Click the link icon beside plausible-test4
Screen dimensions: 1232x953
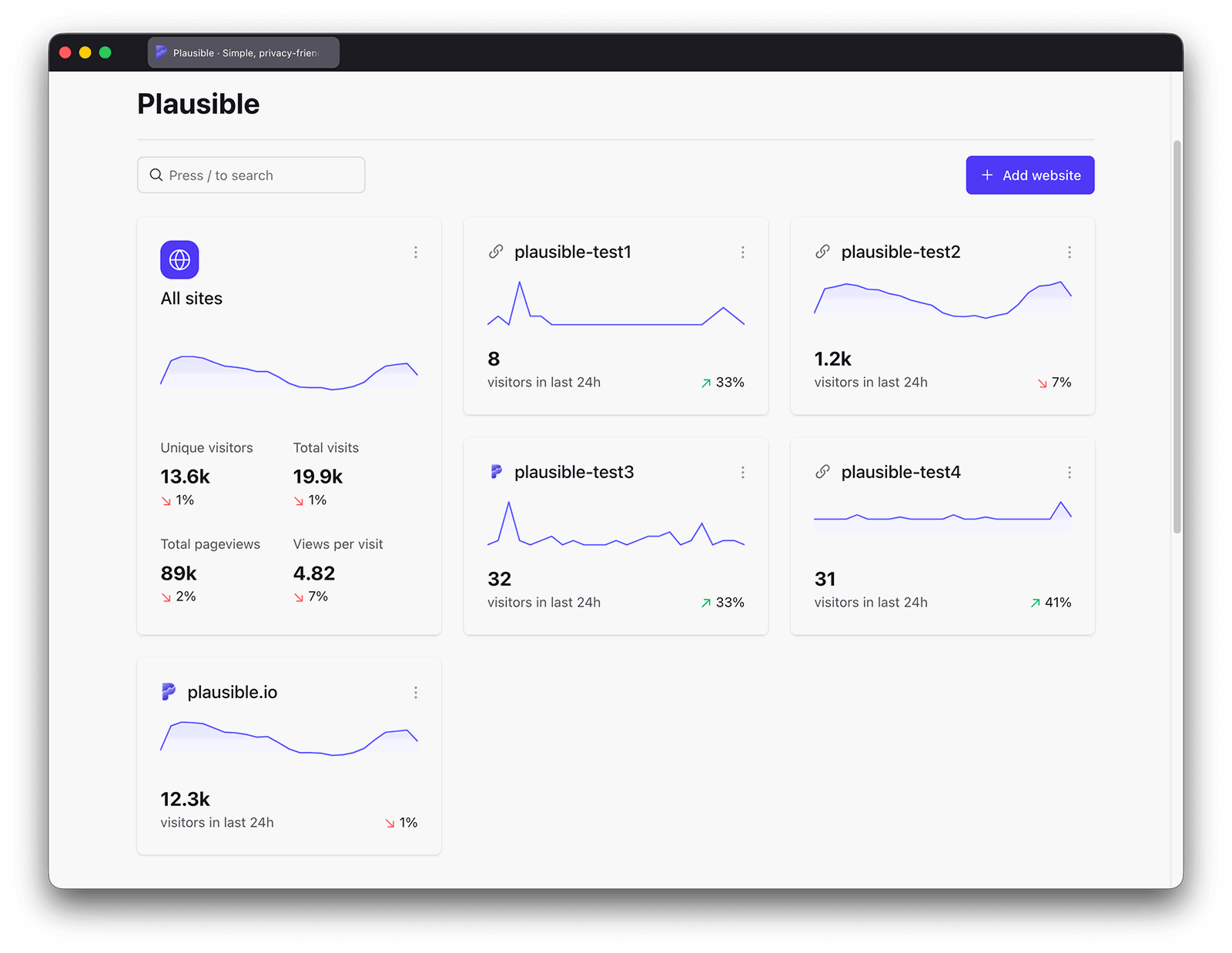tap(823, 472)
